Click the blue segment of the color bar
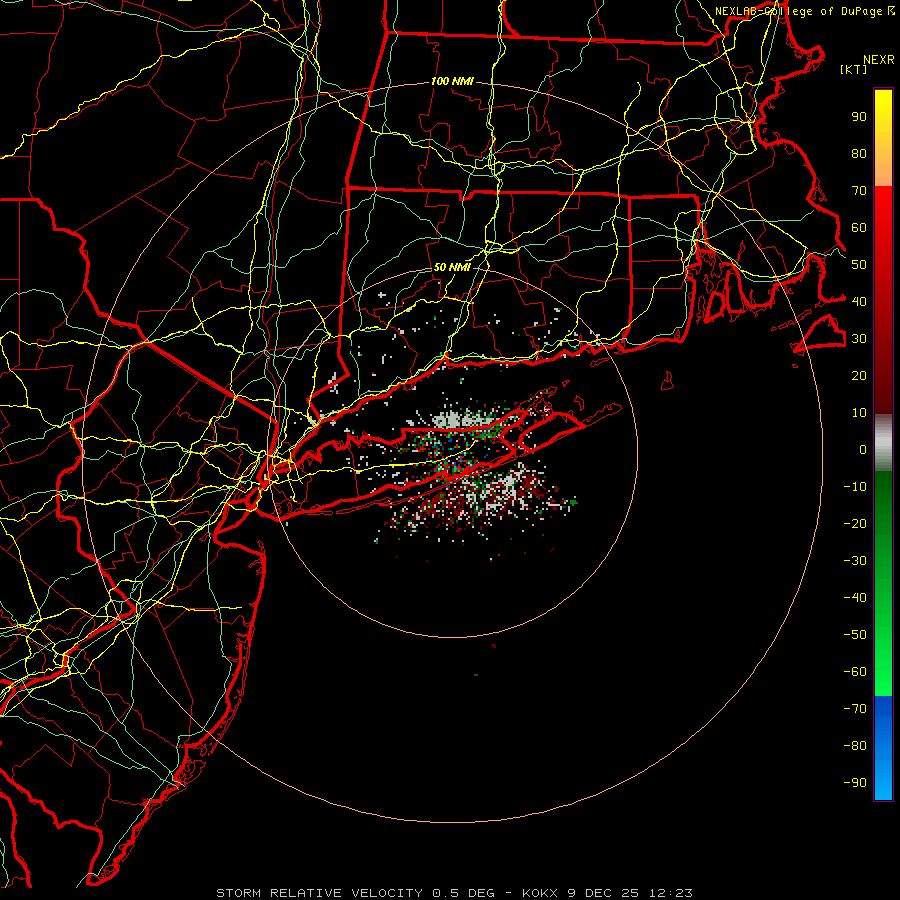The image size is (900, 900). click(x=883, y=746)
